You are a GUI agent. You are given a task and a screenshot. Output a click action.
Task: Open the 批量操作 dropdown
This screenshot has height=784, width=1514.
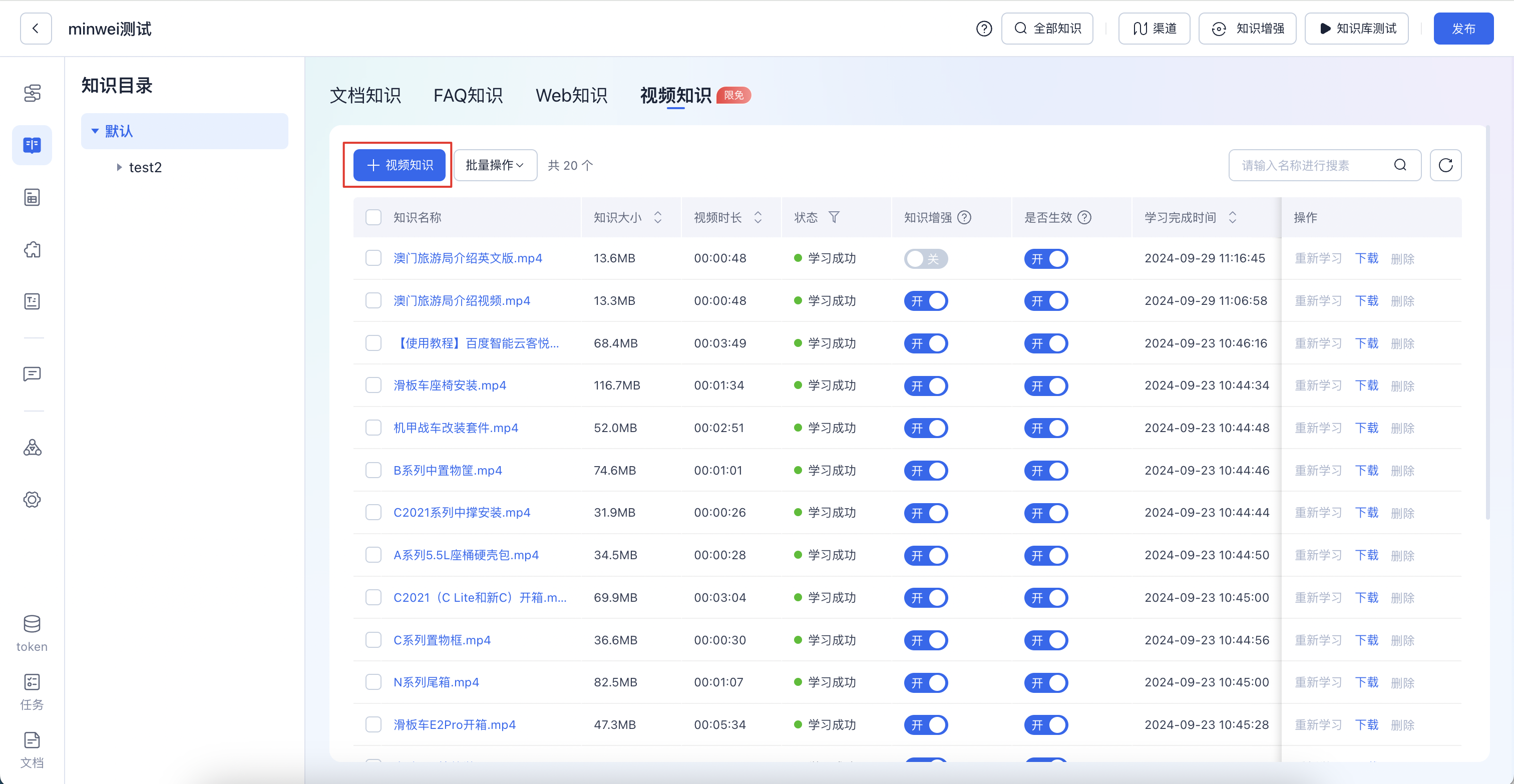[x=495, y=165]
